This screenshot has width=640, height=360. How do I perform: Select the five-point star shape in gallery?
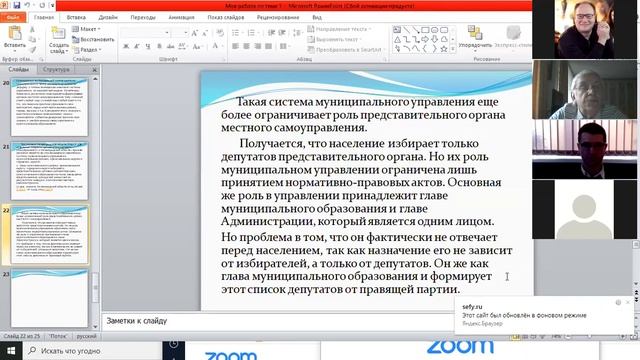click(444, 49)
